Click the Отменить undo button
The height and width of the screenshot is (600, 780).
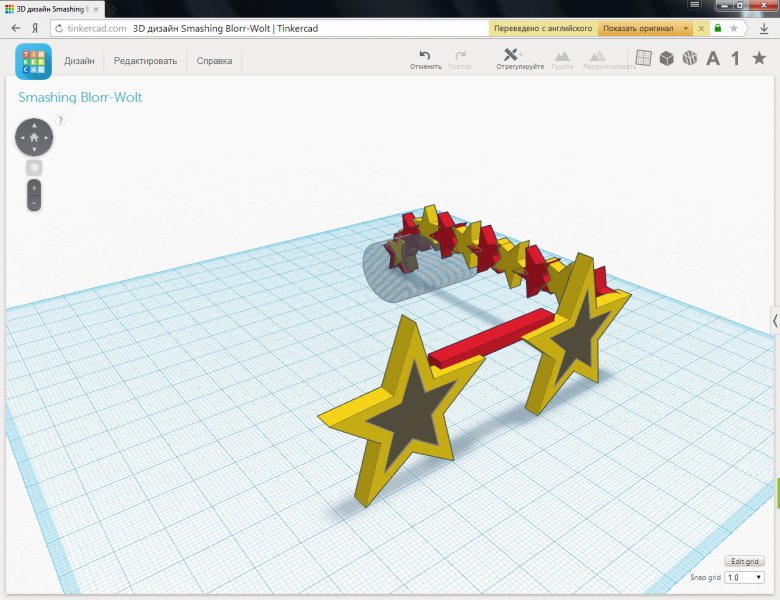[x=425, y=60]
